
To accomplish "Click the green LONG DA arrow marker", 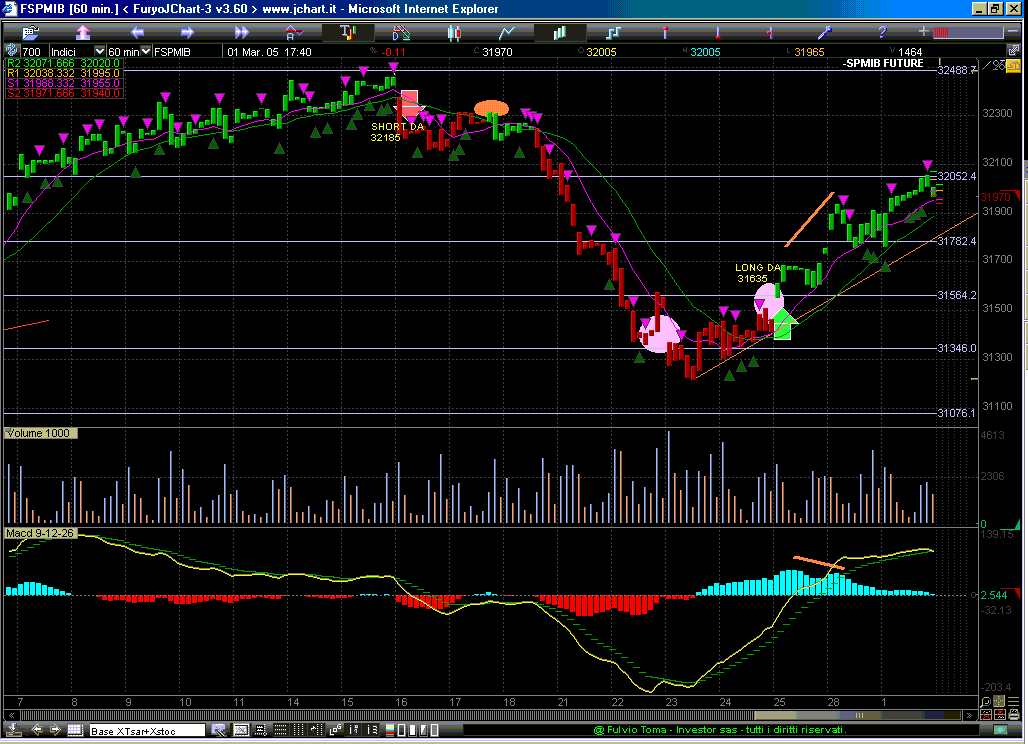I will pyautogui.click(x=784, y=324).
